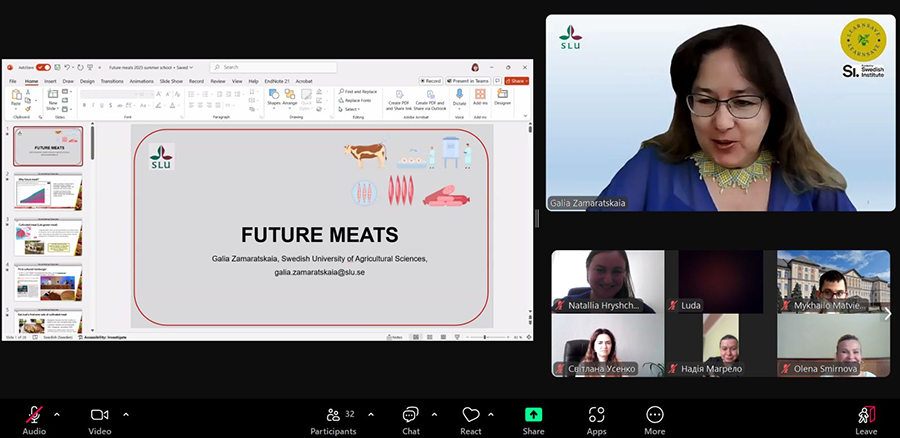Open Zoom Apps
The image size is (900, 438).
596,420
